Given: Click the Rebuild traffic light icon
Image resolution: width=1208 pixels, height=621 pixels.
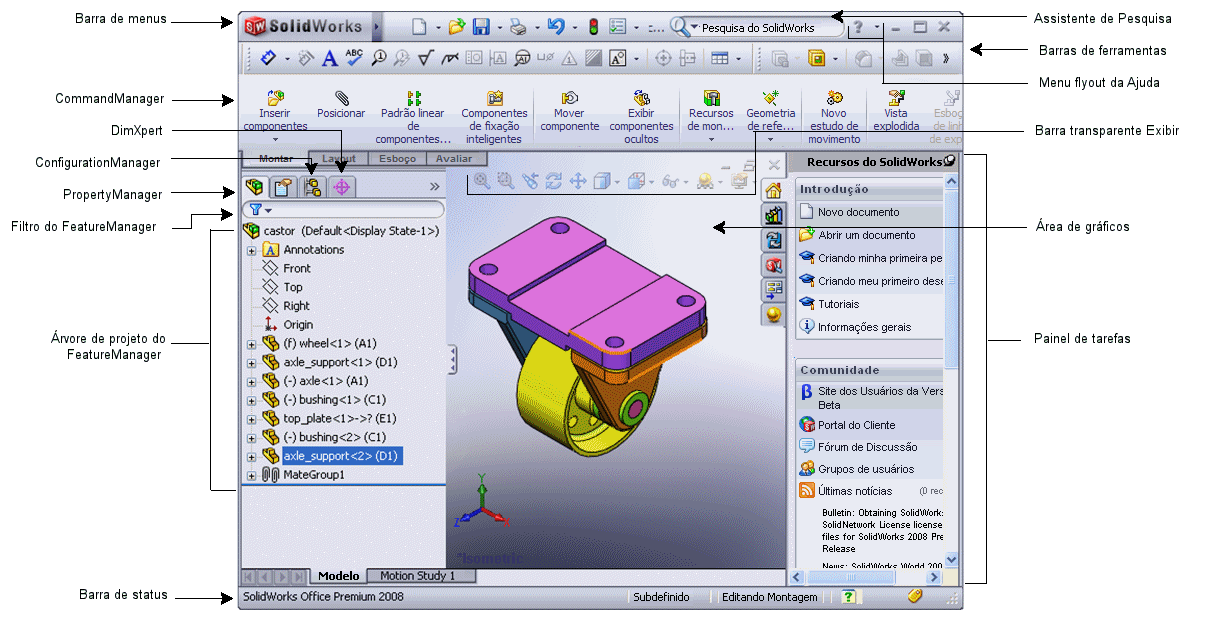Looking at the screenshot, I should coord(592,27).
